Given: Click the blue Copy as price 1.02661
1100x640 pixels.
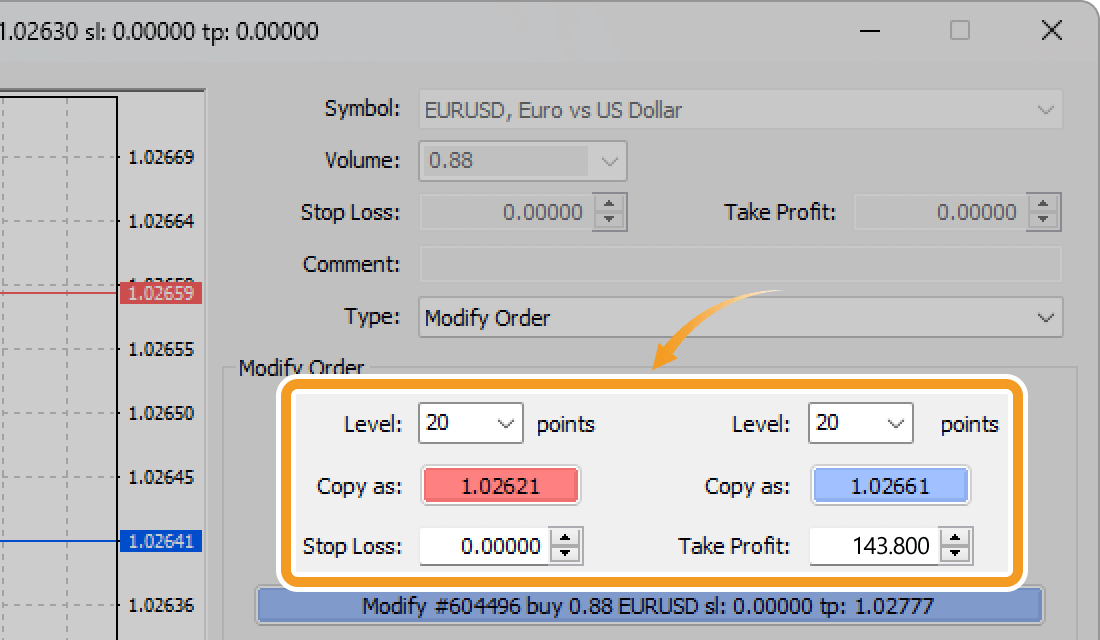Looking at the screenshot, I should point(890,485).
